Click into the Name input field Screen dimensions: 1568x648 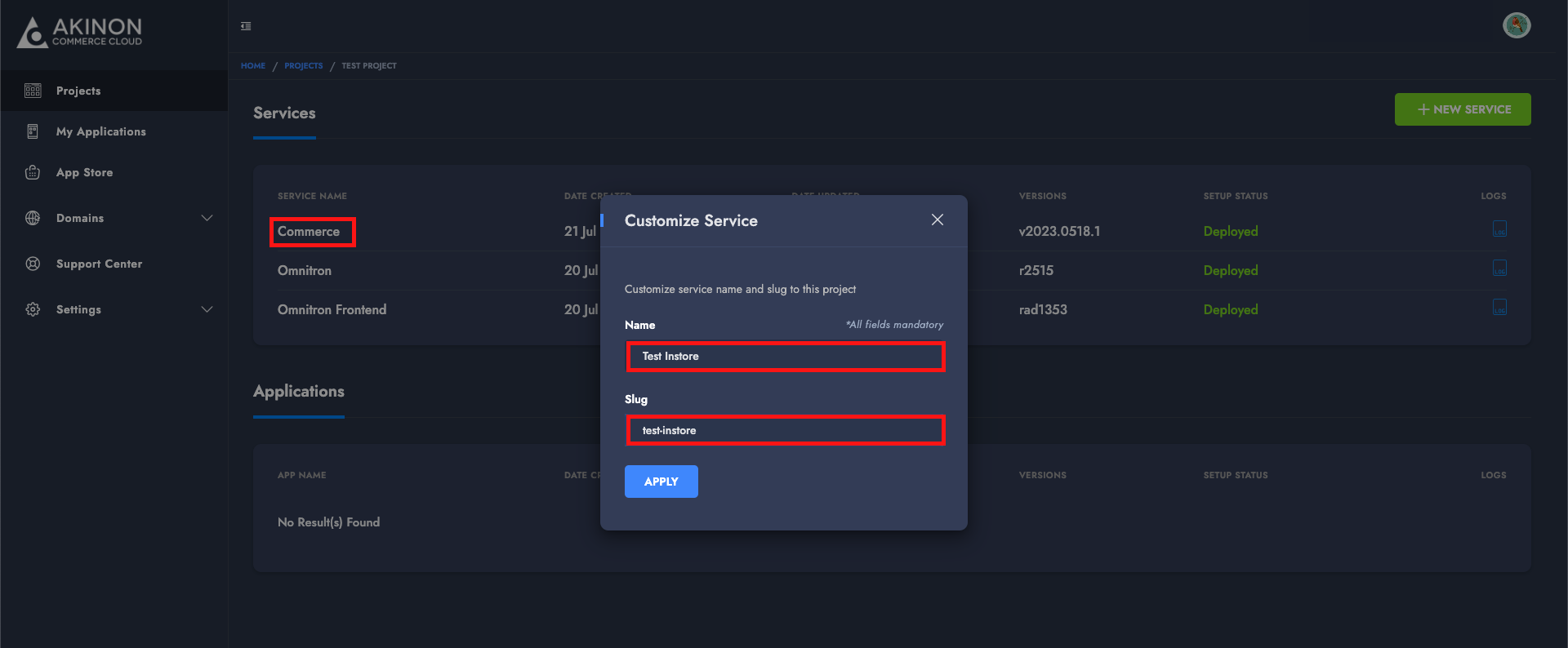(x=785, y=357)
